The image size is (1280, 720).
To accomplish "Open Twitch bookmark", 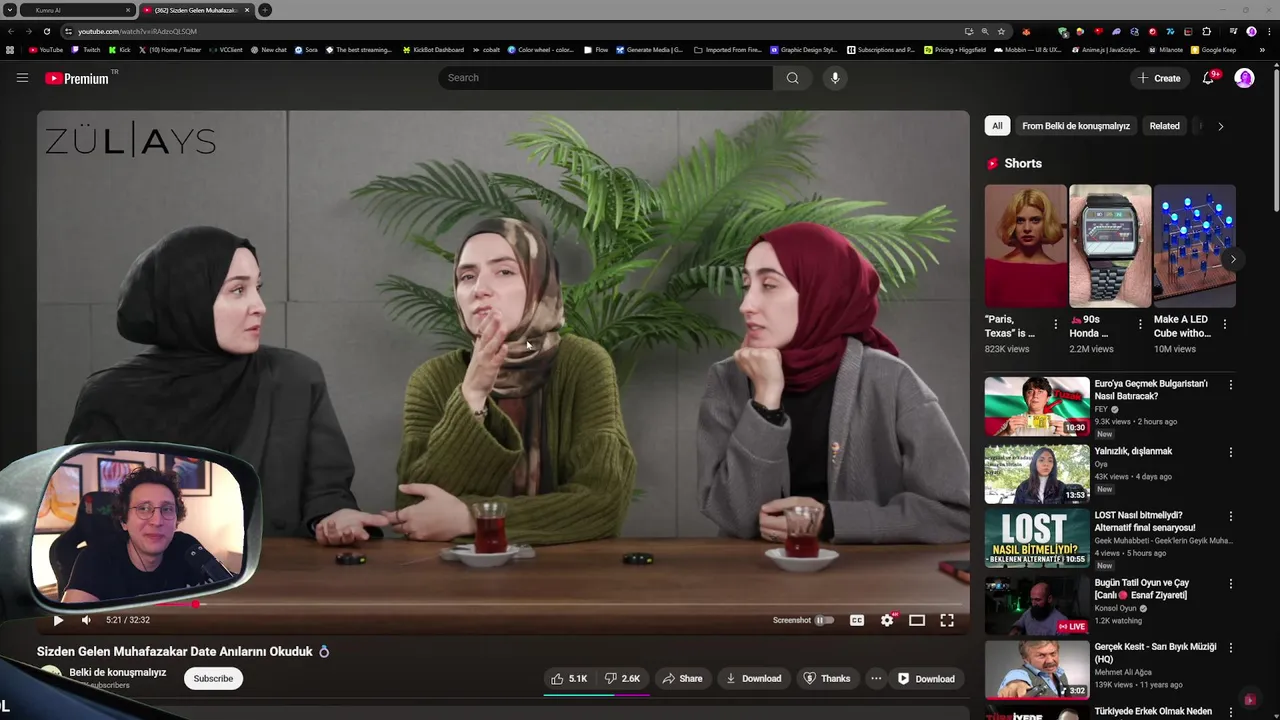I will point(86,49).
